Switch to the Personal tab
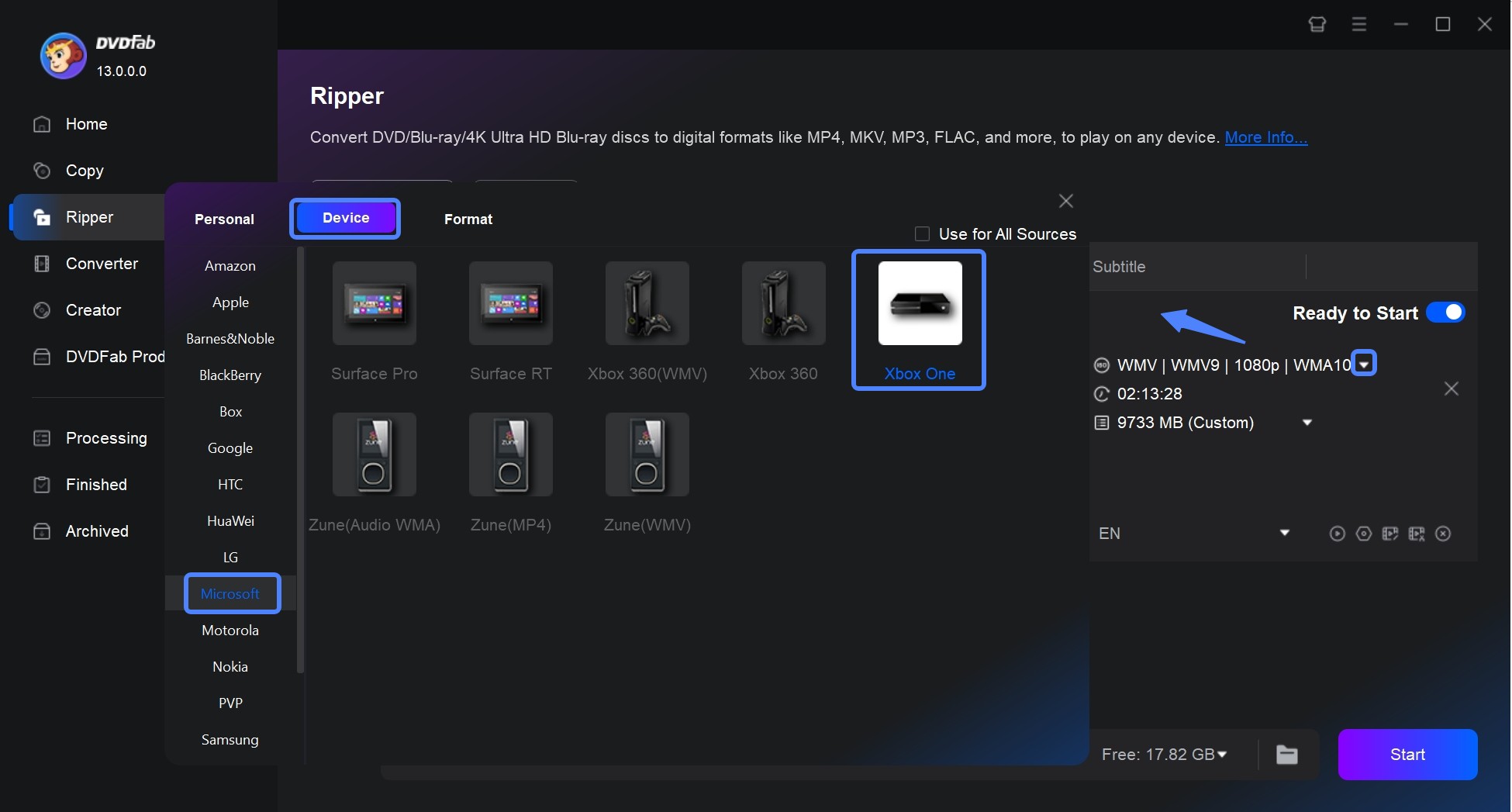The height and width of the screenshot is (812, 1512). (x=224, y=219)
